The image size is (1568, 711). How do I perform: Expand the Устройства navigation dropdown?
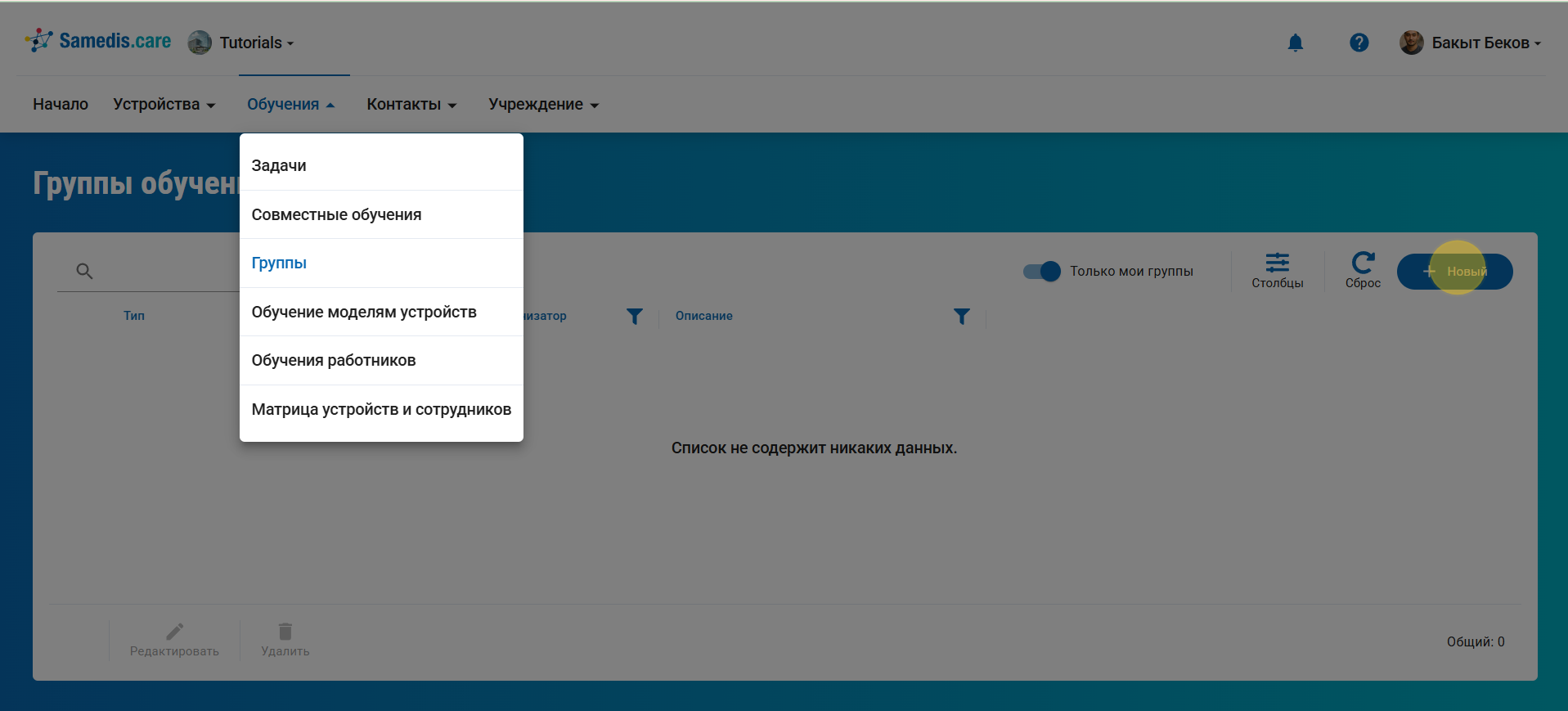pos(164,105)
